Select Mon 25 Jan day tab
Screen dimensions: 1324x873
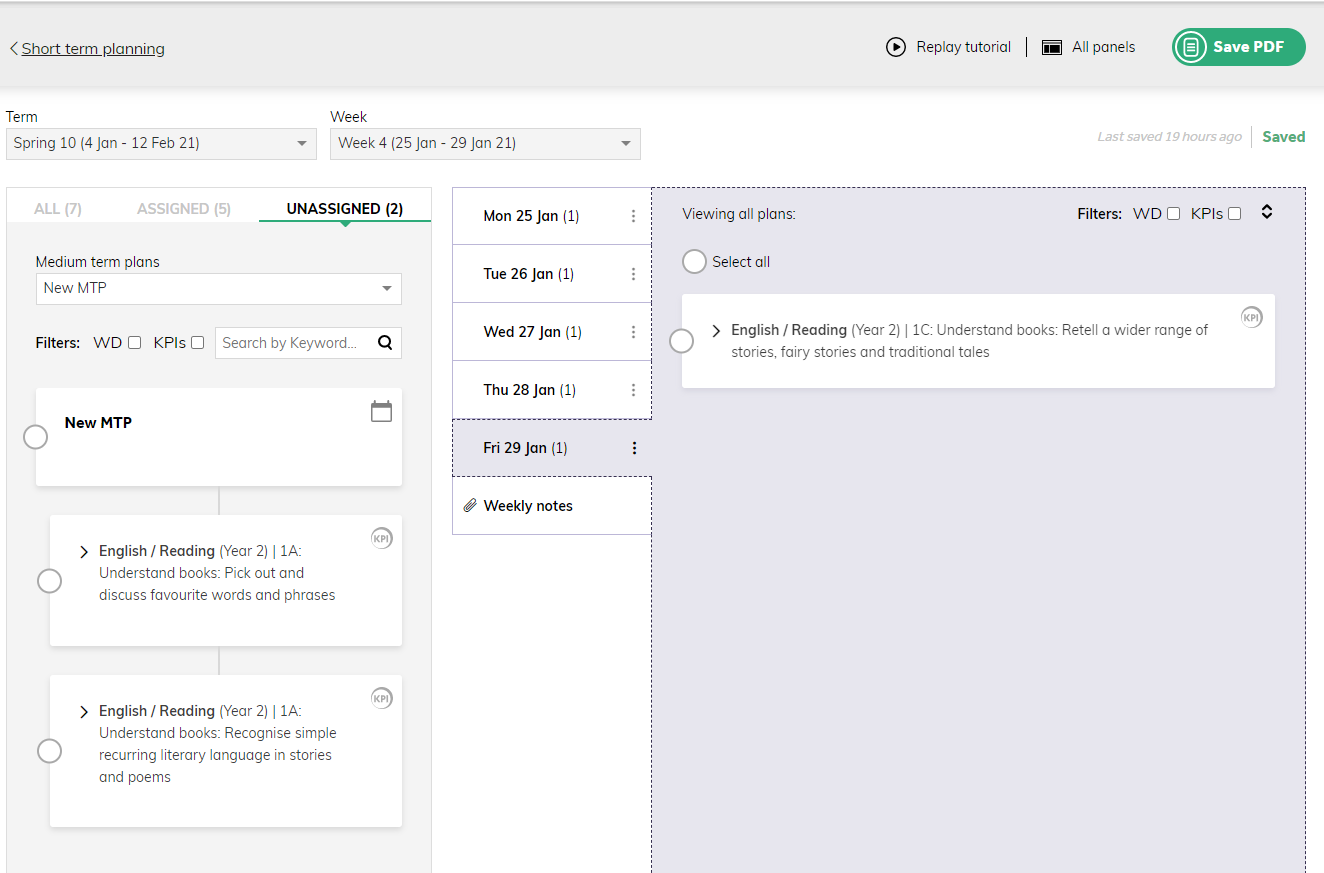coord(552,216)
